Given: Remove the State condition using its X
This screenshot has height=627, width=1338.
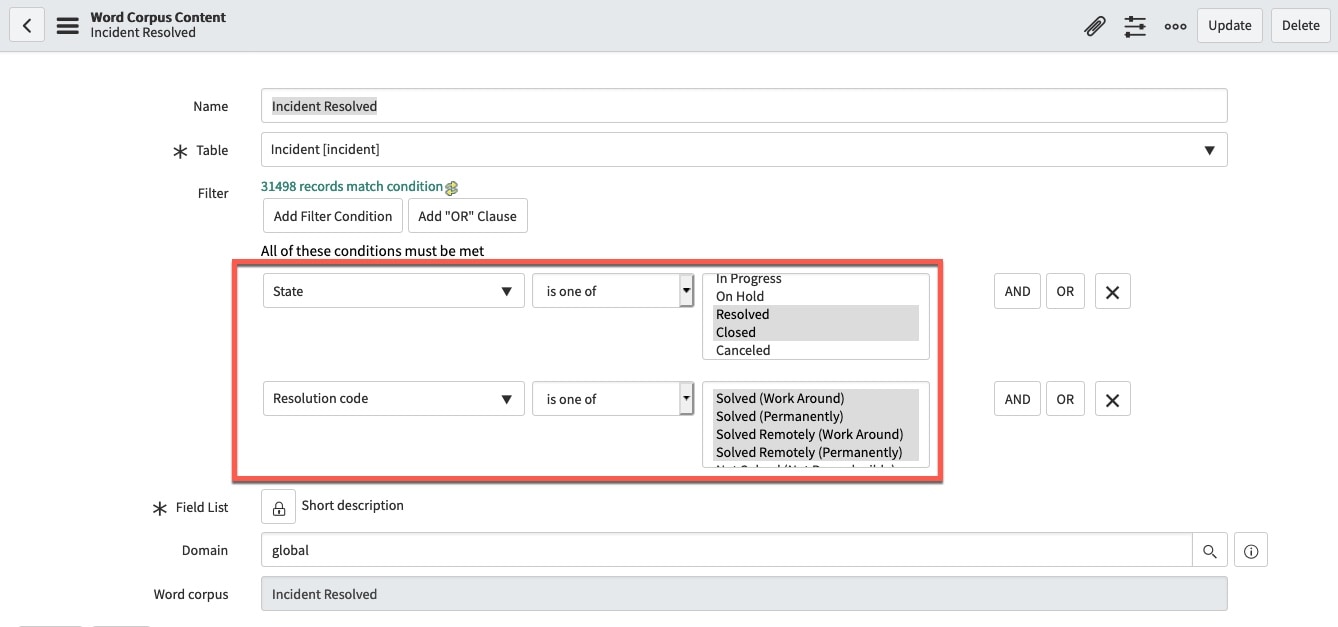Looking at the screenshot, I should tap(1112, 290).
